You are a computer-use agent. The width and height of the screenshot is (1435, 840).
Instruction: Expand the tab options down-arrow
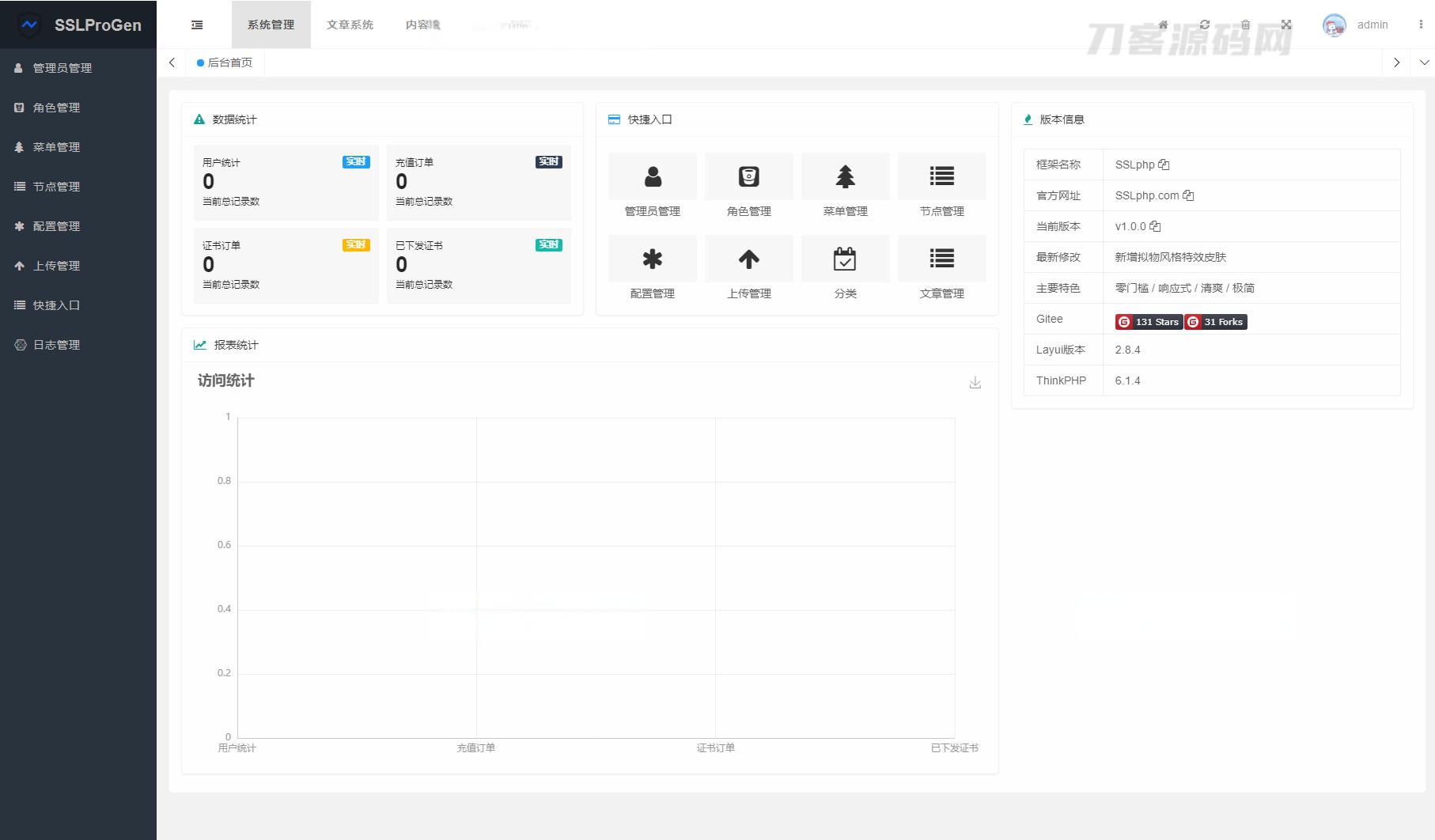pos(1424,62)
